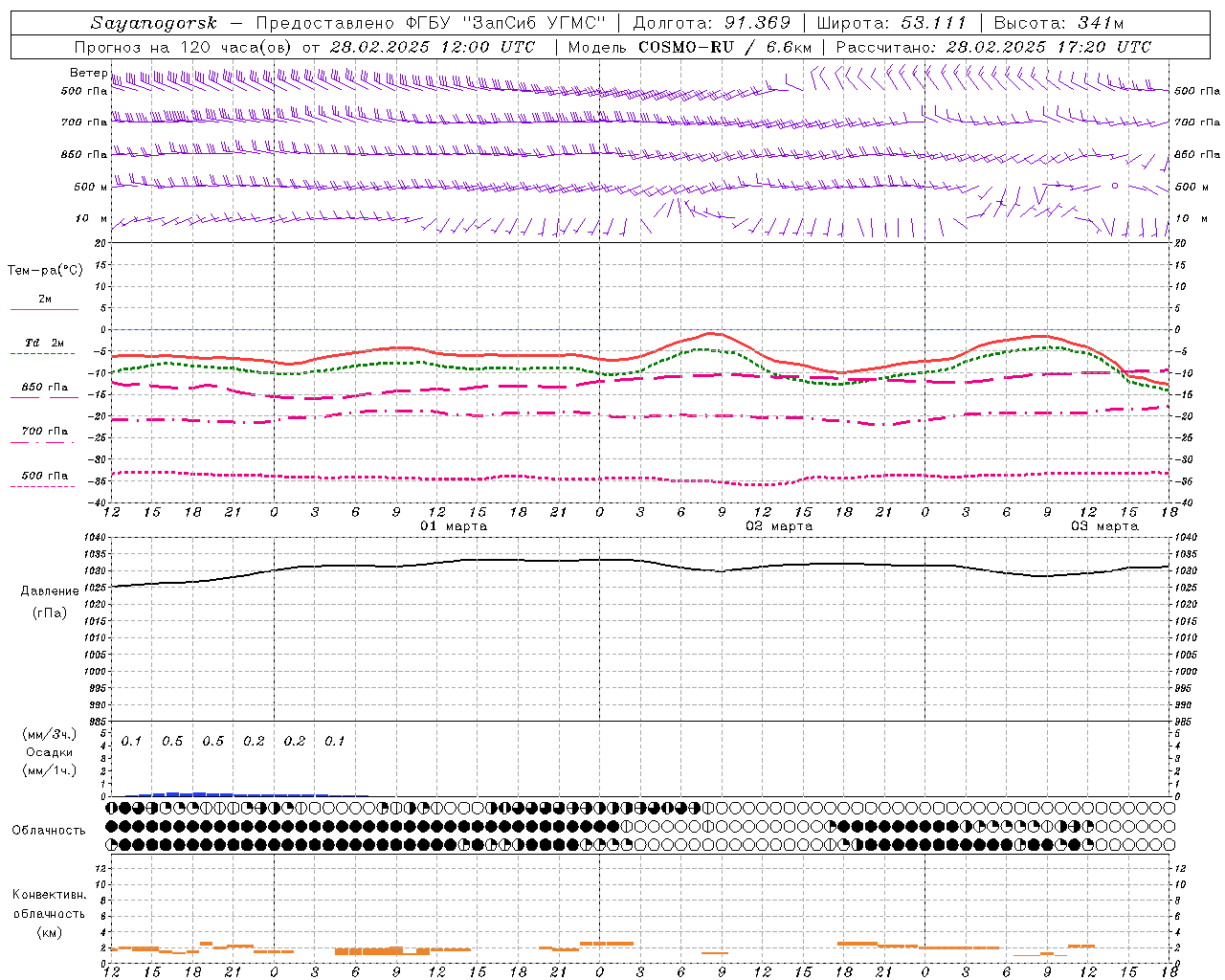
Task: Click the '01 марта' date label
Action: (x=454, y=526)
